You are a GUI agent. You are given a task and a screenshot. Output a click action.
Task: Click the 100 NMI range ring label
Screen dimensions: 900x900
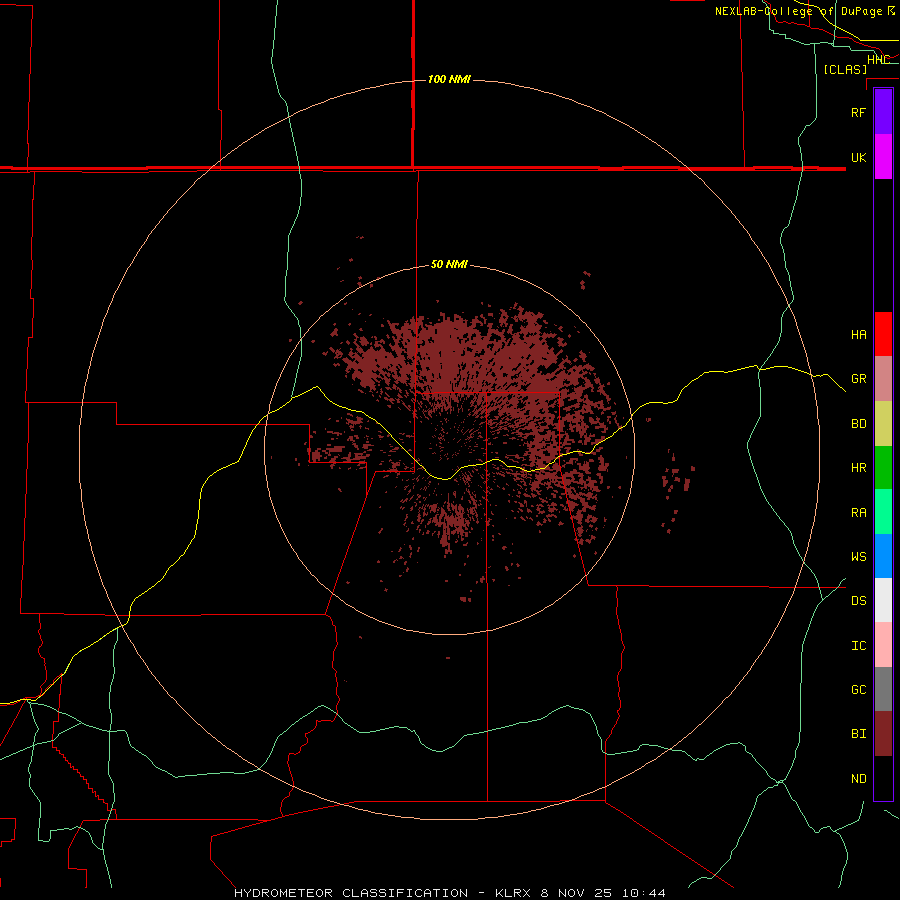coord(449,79)
